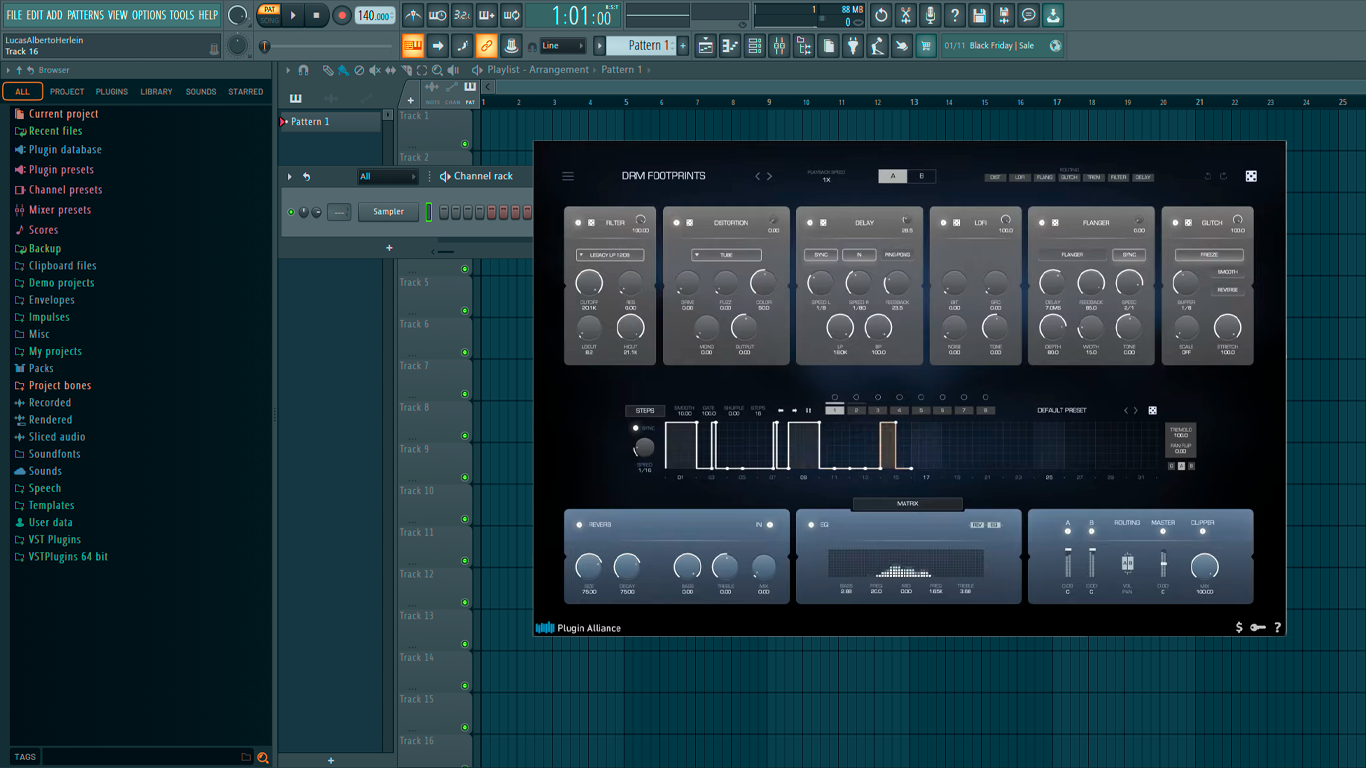Expand the Pattern 1 selector arrow
The height and width of the screenshot is (768, 1366).
(600, 45)
